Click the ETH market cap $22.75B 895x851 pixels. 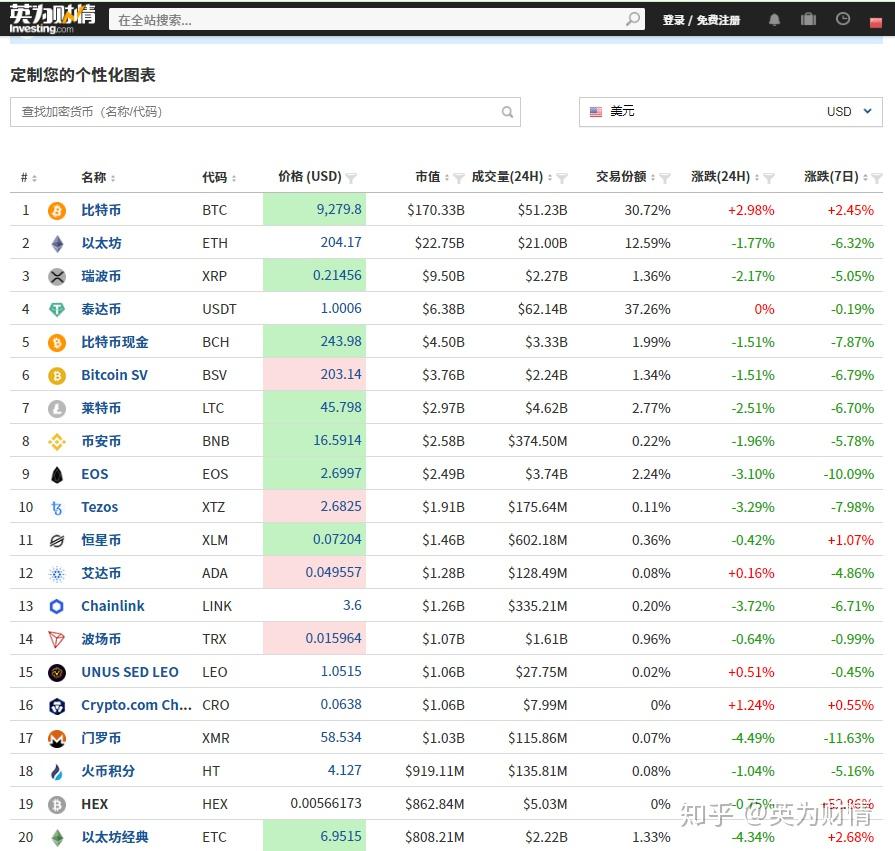point(440,243)
